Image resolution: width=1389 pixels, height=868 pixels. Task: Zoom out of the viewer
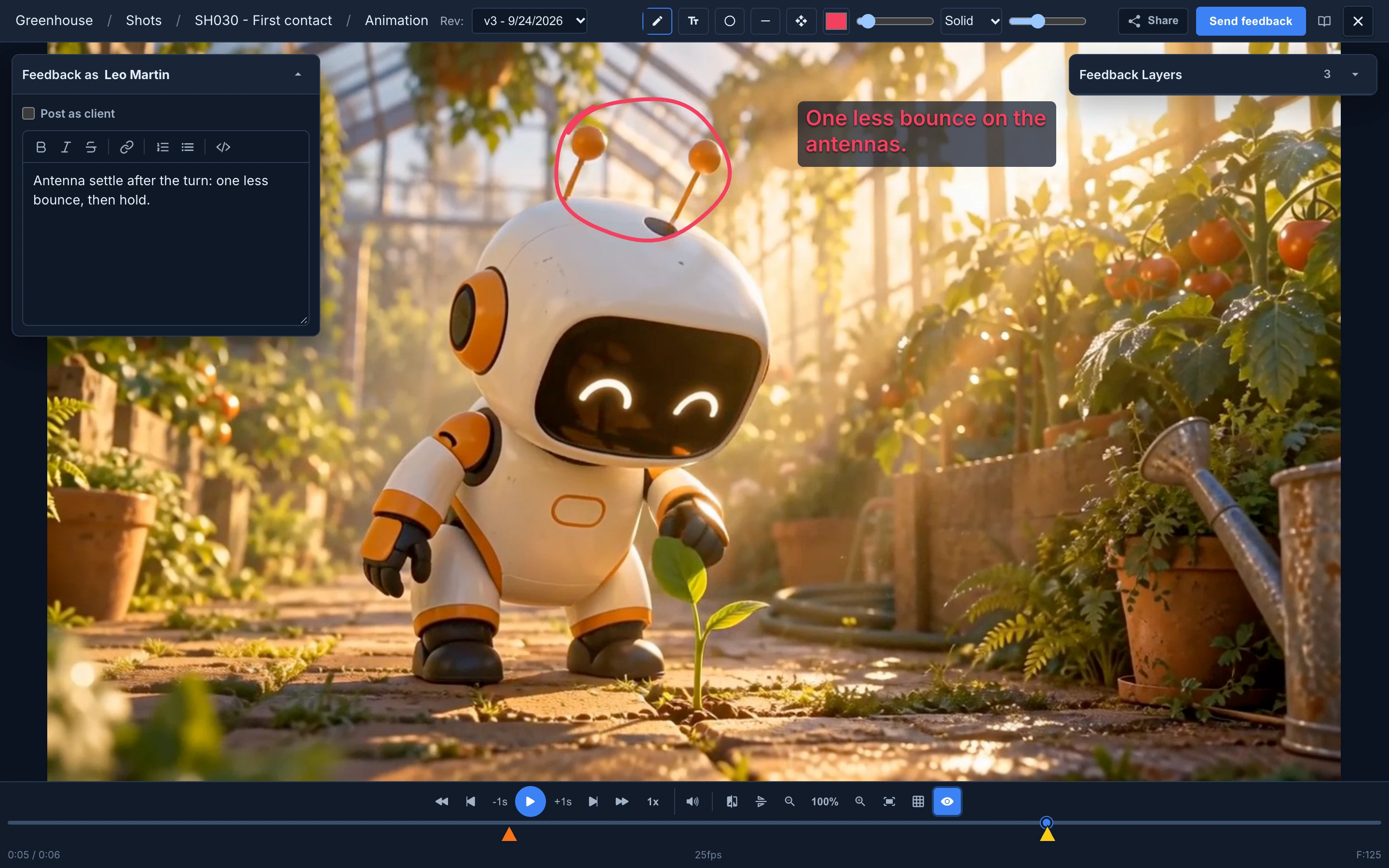[790, 801]
